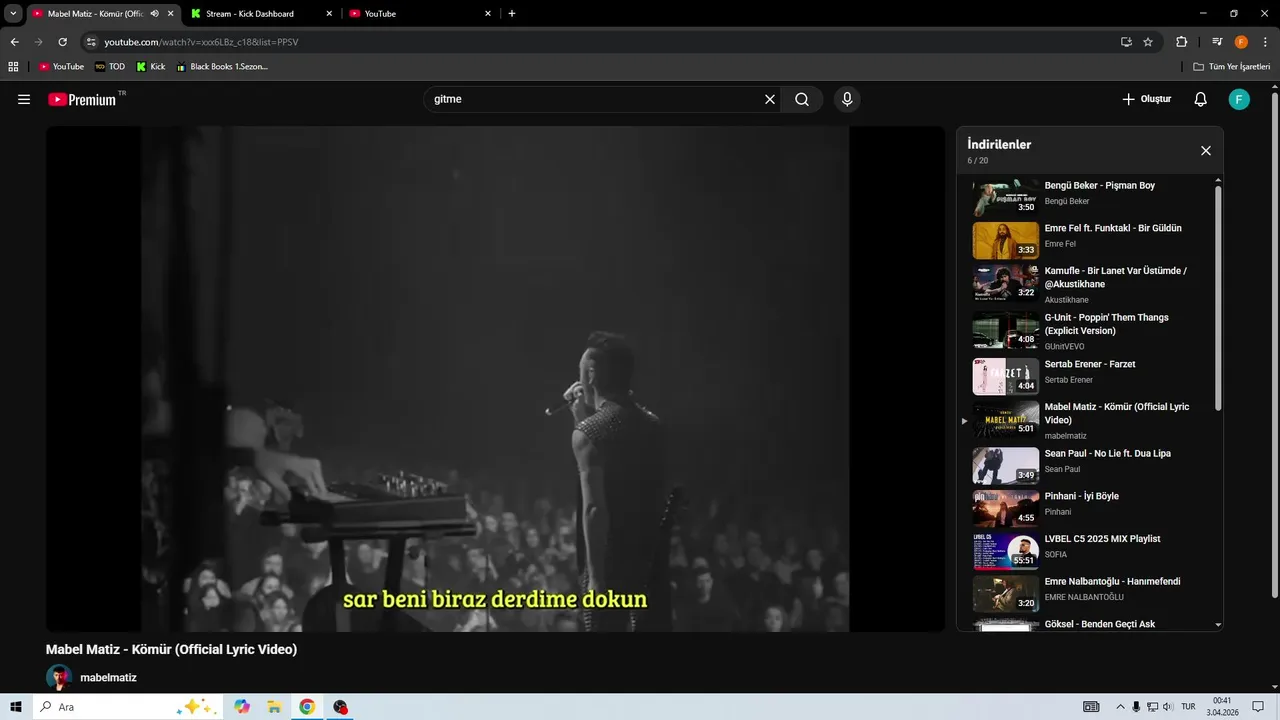Open the OBS recording app on taskbar

coord(340,707)
